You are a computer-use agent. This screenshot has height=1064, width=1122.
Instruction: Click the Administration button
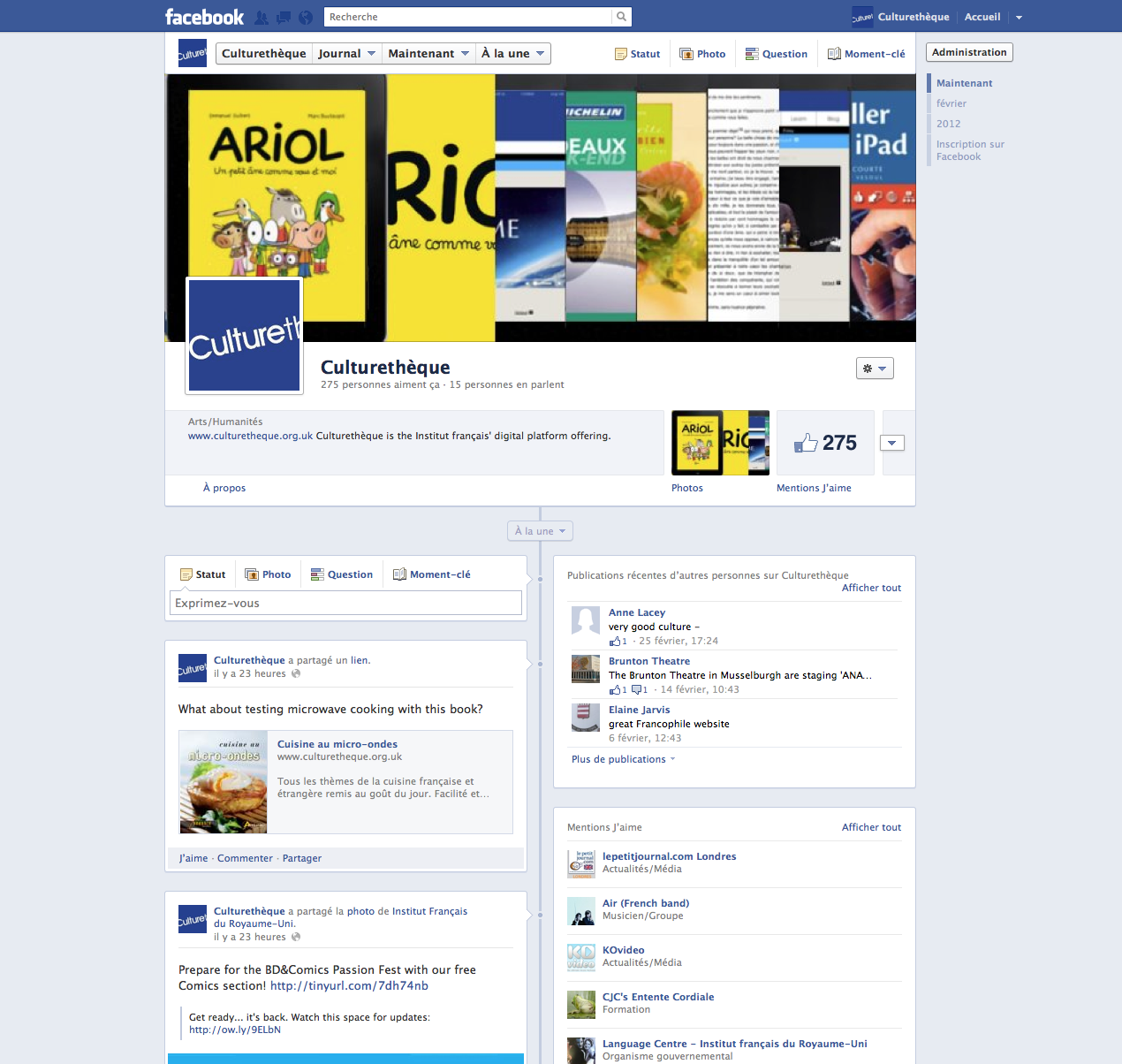[969, 52]
